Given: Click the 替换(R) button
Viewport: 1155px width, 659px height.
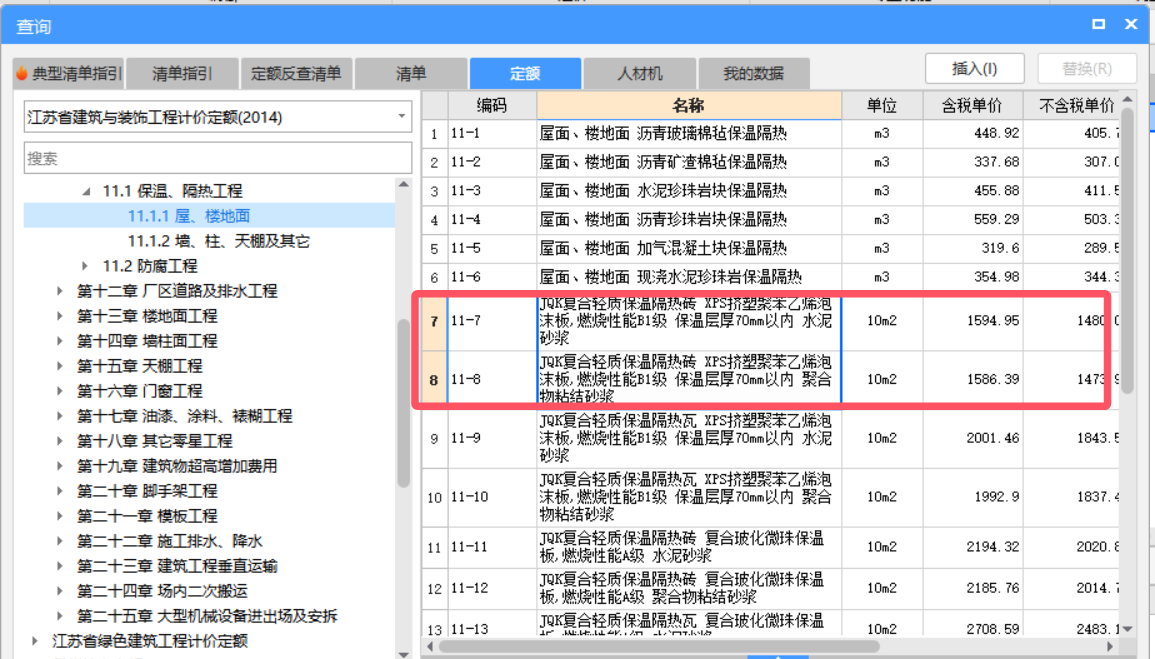Looking at the screenshot, I should pos(1086,68).
